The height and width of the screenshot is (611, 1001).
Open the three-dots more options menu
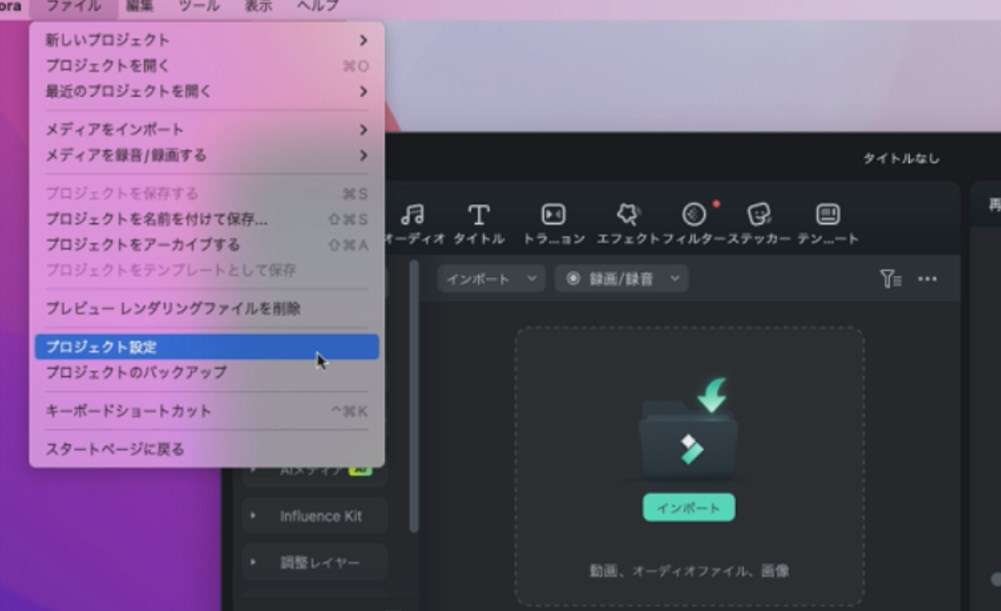click(x=927, y=279)
